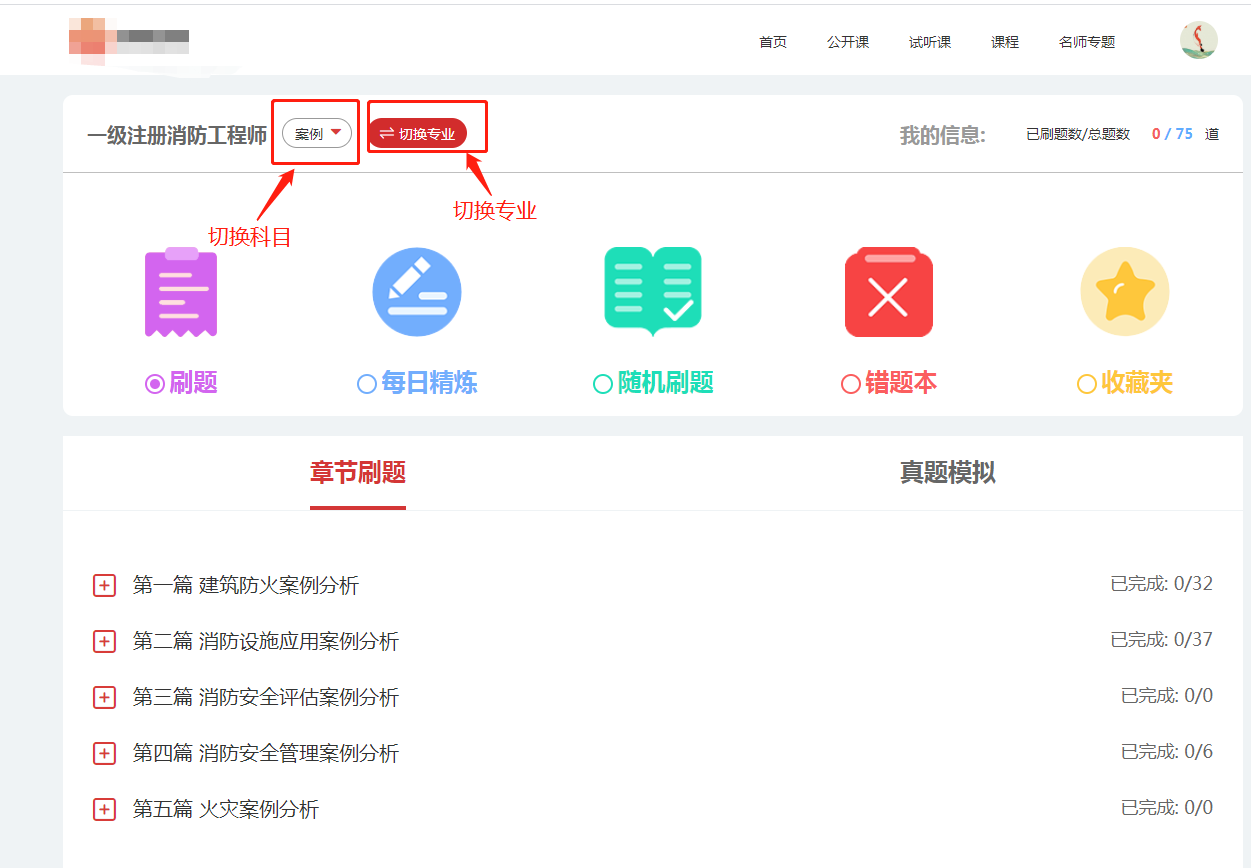Open 随机刷题 via the green book icon
This screenshot has height=868, width=1251.
pyautogui.click(x=652, y=291)
